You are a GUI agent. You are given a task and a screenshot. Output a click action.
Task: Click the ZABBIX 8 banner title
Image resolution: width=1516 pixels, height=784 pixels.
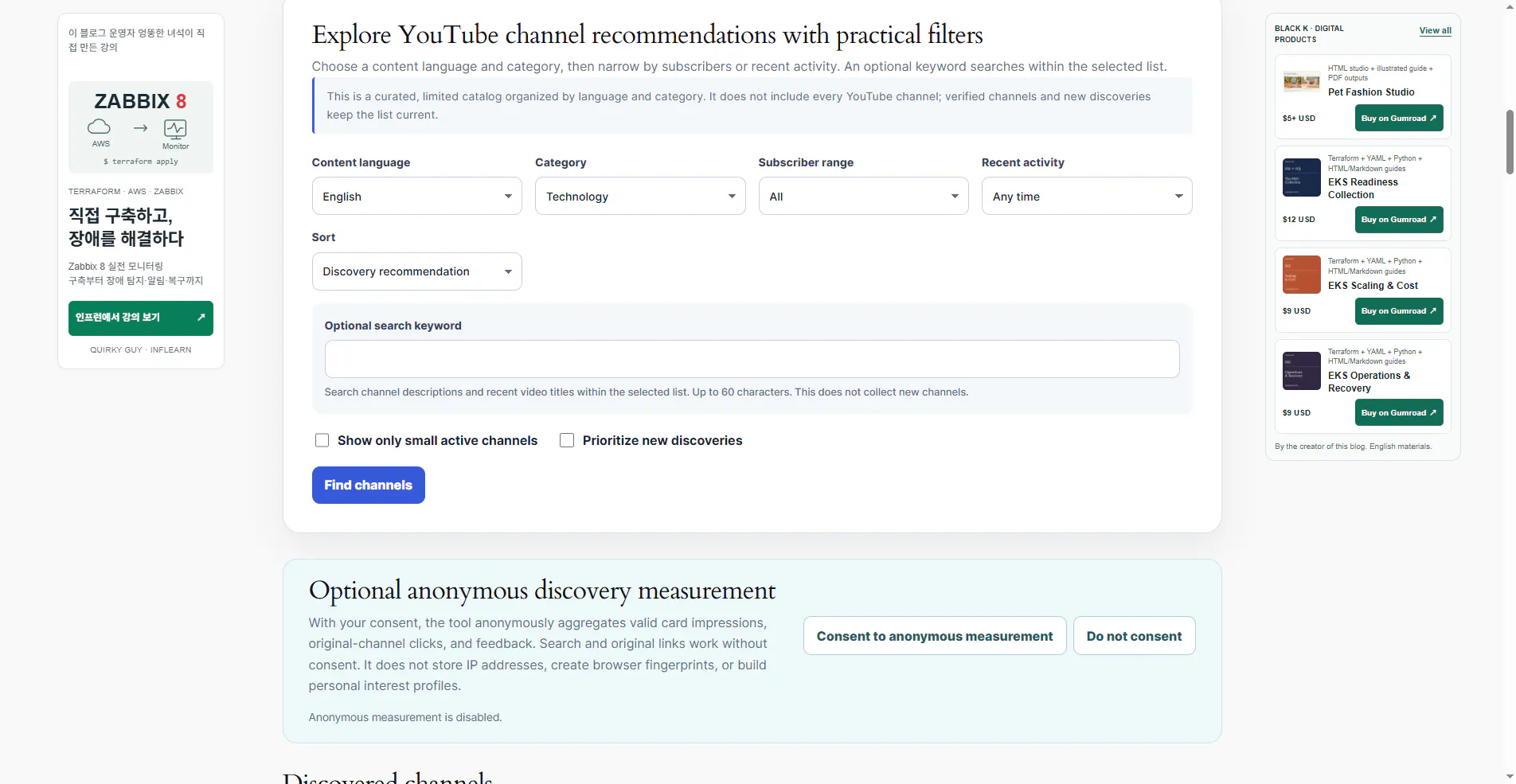pos(140,101)
